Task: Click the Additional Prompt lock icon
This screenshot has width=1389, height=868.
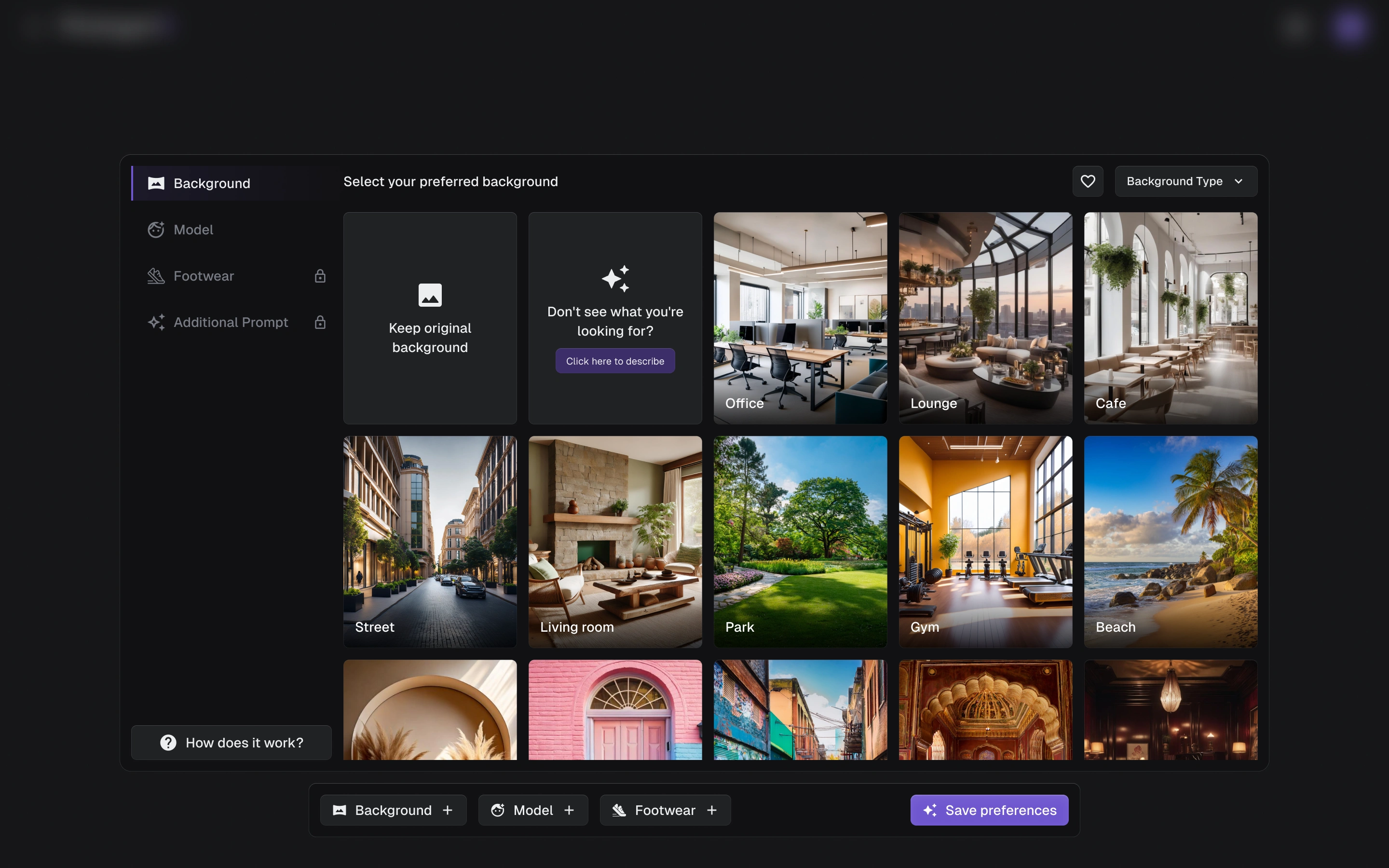Action: (320, 323)
